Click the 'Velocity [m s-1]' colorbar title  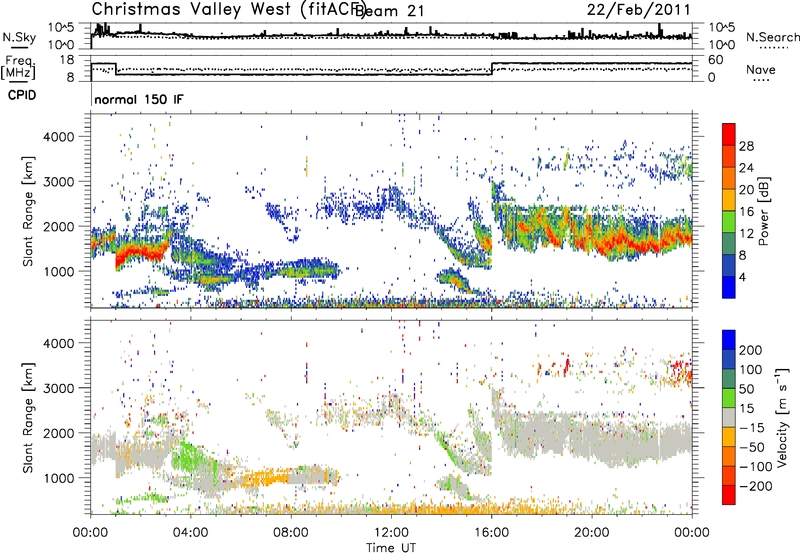coord(782,417)
